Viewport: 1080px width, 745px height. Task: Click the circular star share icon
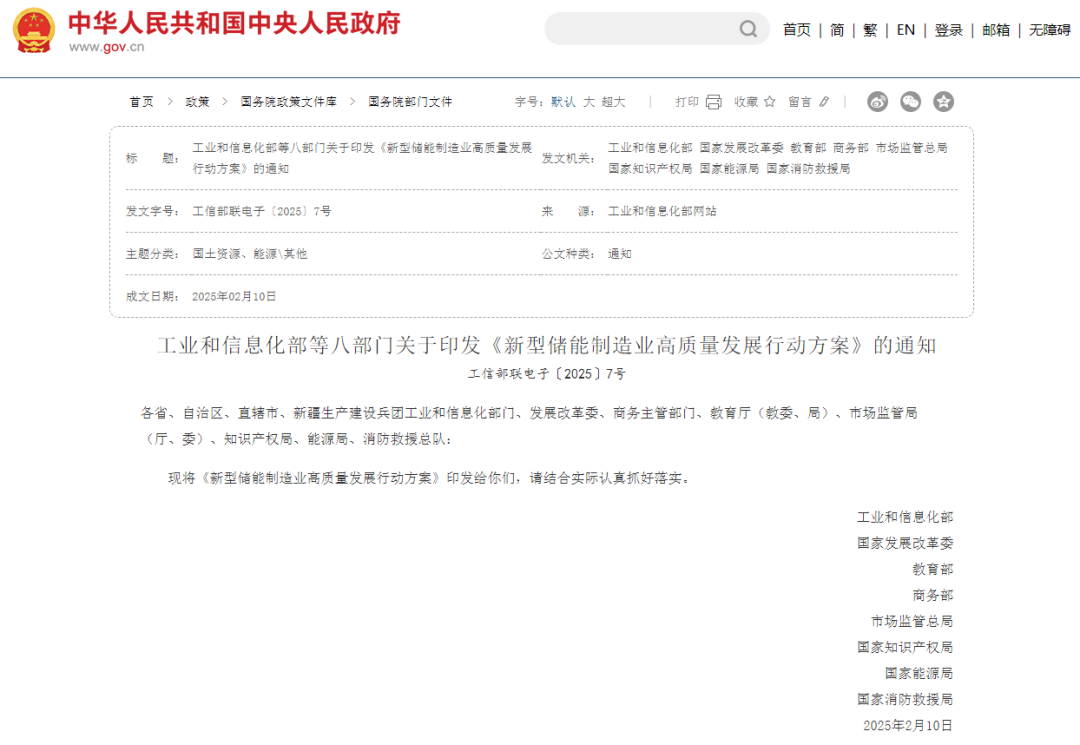click(943, 101)
